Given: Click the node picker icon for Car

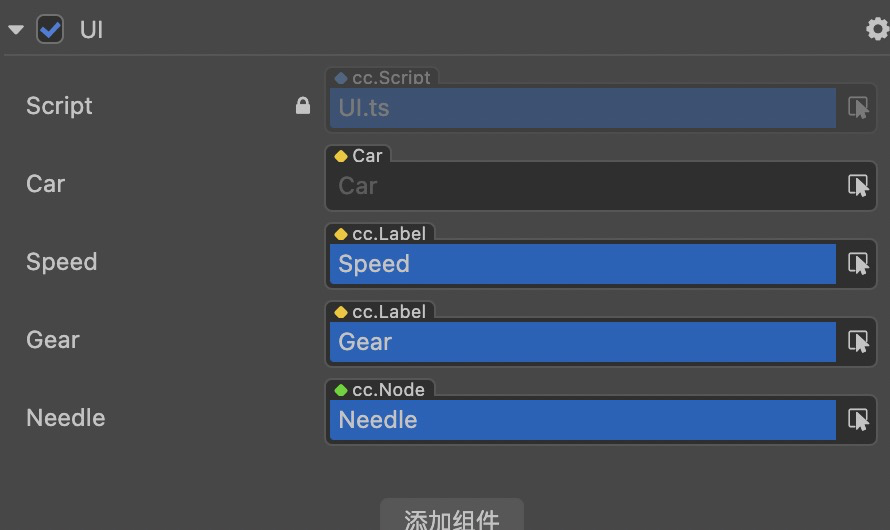Looking at the screenshot, I should click(x=858, y=186).
